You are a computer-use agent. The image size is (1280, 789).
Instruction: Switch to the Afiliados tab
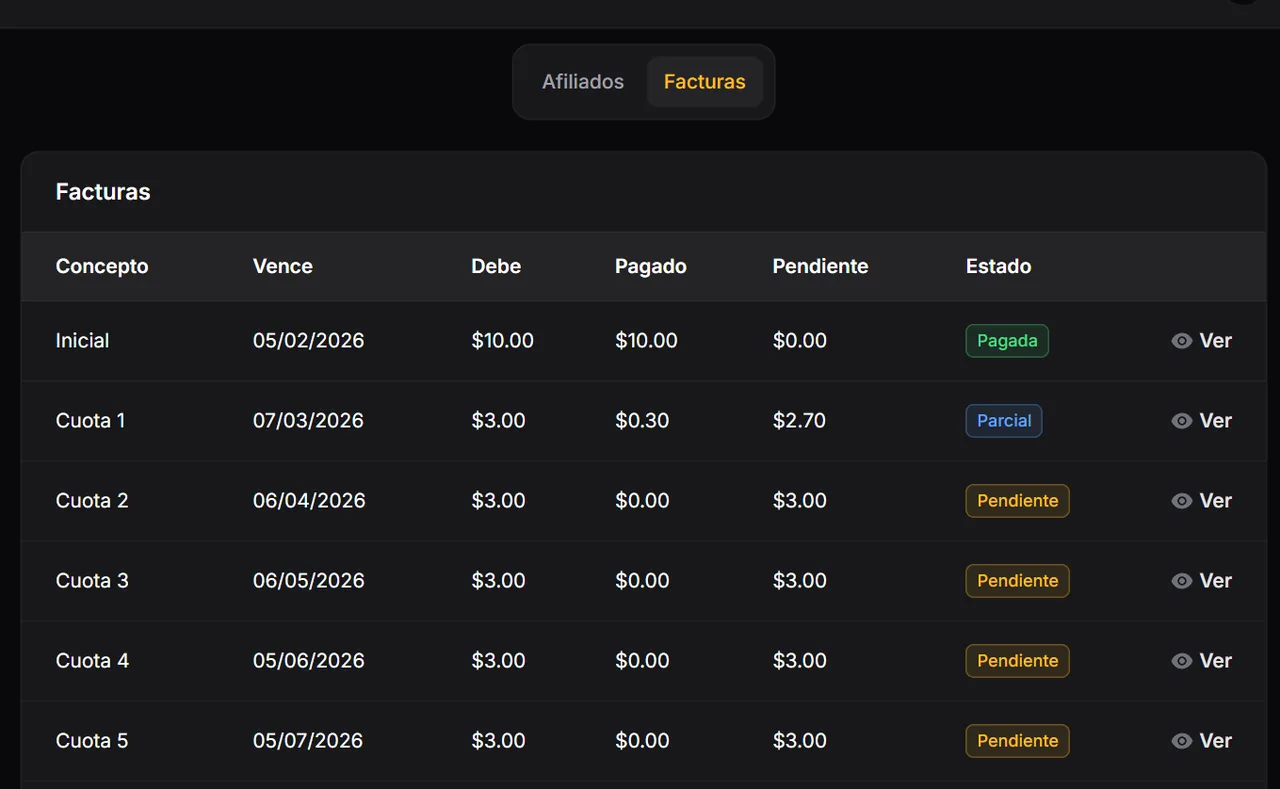(583, 82)
